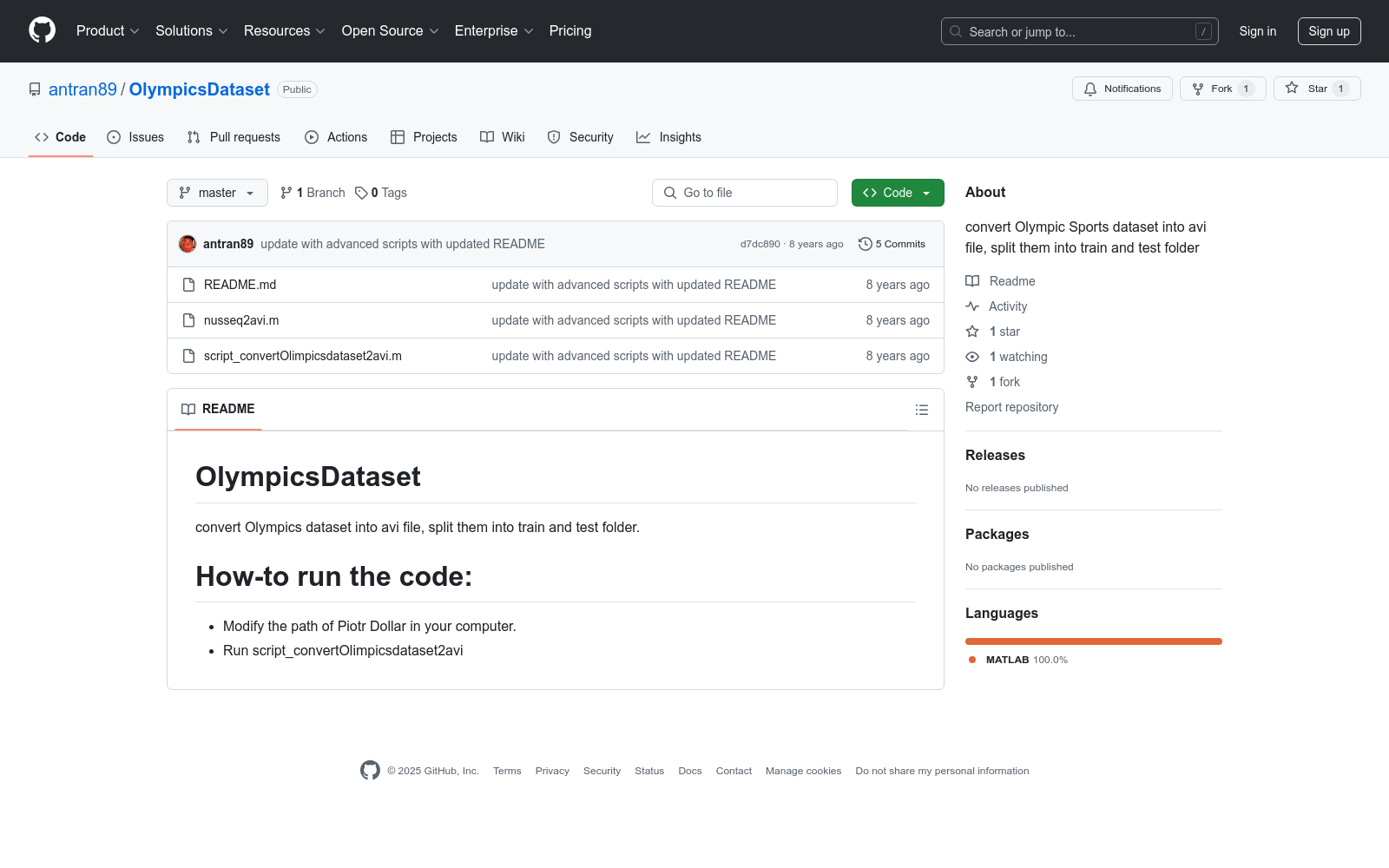Click the bell icon in Notifications
Screen dimensions: 1389x868
(1090, 89)
